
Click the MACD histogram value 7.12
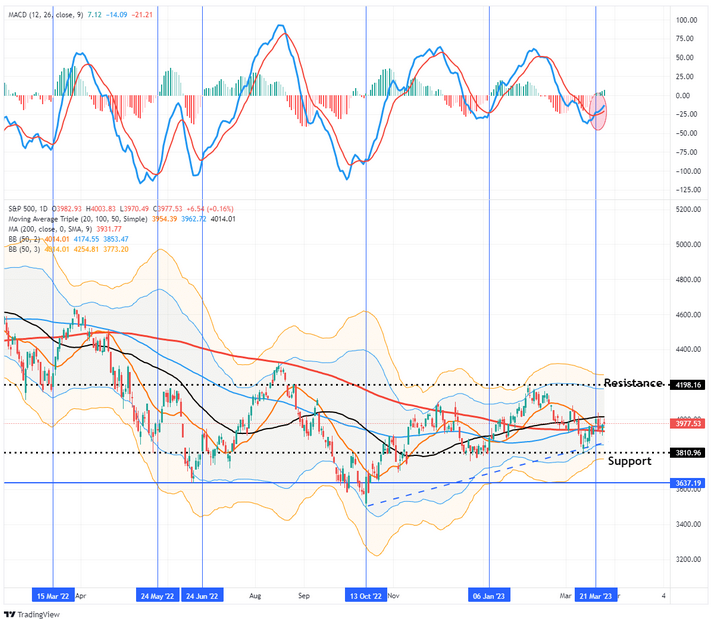pyautogui.click(x=94, y=15)
